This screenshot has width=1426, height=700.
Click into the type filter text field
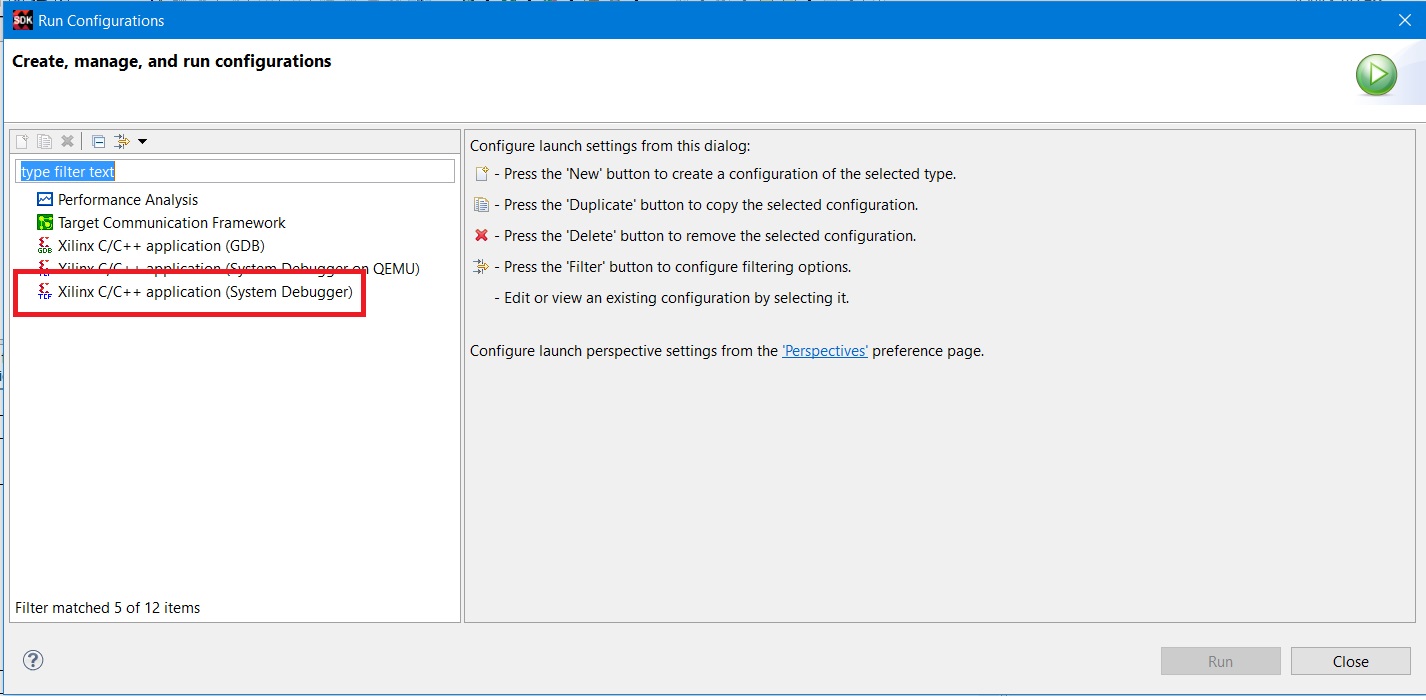pyautogui.click(x=235, y=172)
